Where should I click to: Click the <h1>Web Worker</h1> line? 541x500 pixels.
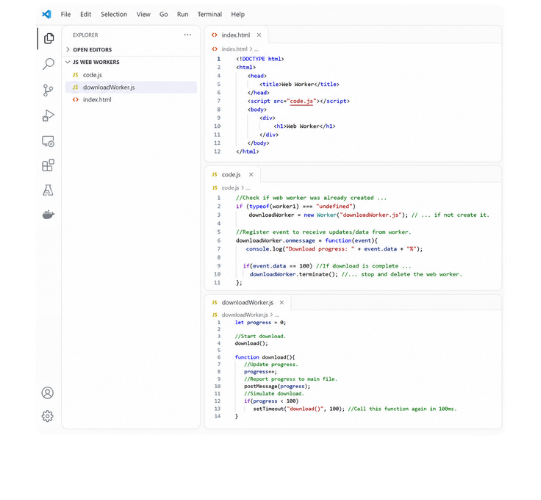tap(304, 126)
